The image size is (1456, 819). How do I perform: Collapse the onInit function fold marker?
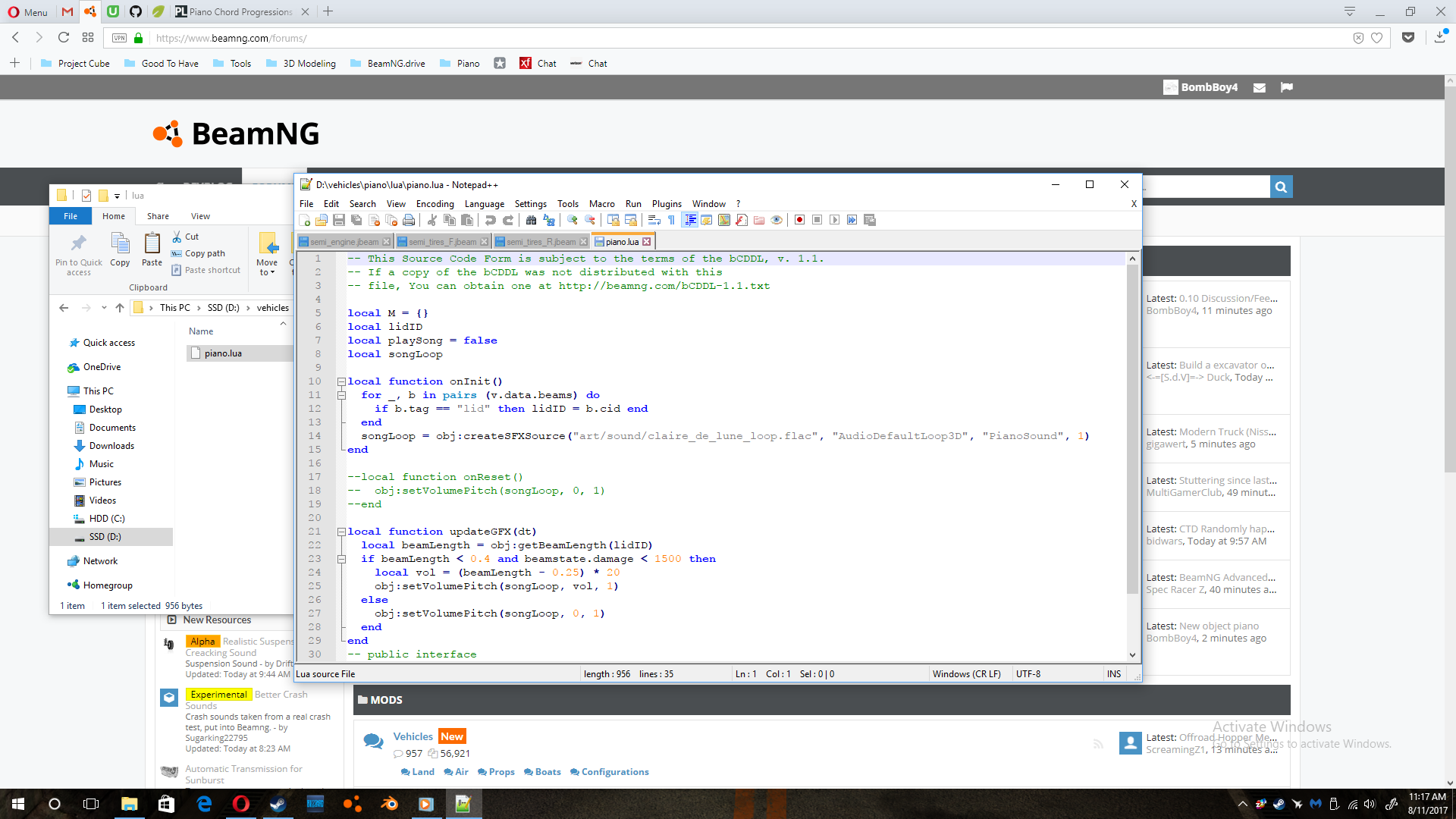[341, 381]
